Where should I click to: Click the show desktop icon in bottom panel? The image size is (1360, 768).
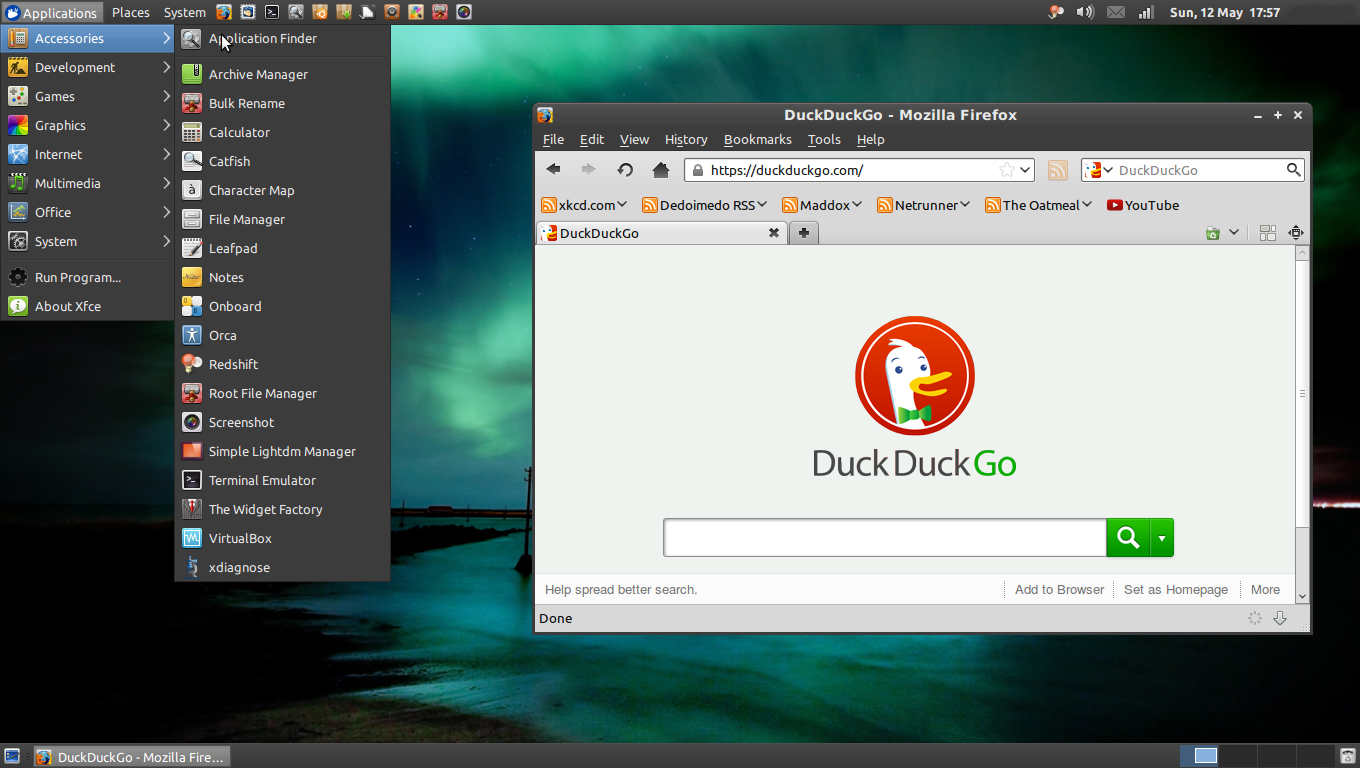point(12,756)
